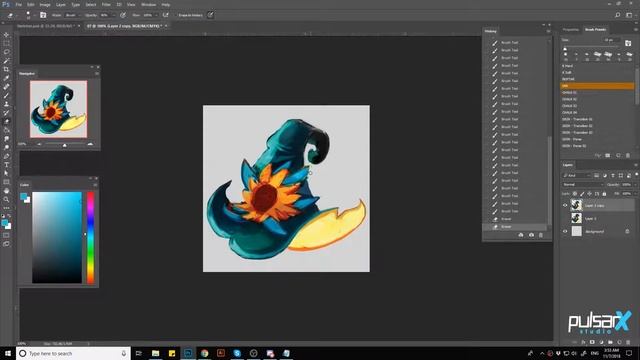Select the Crop tool
Viewport: 640px width, 360px height.
click(x=6, y=69)
